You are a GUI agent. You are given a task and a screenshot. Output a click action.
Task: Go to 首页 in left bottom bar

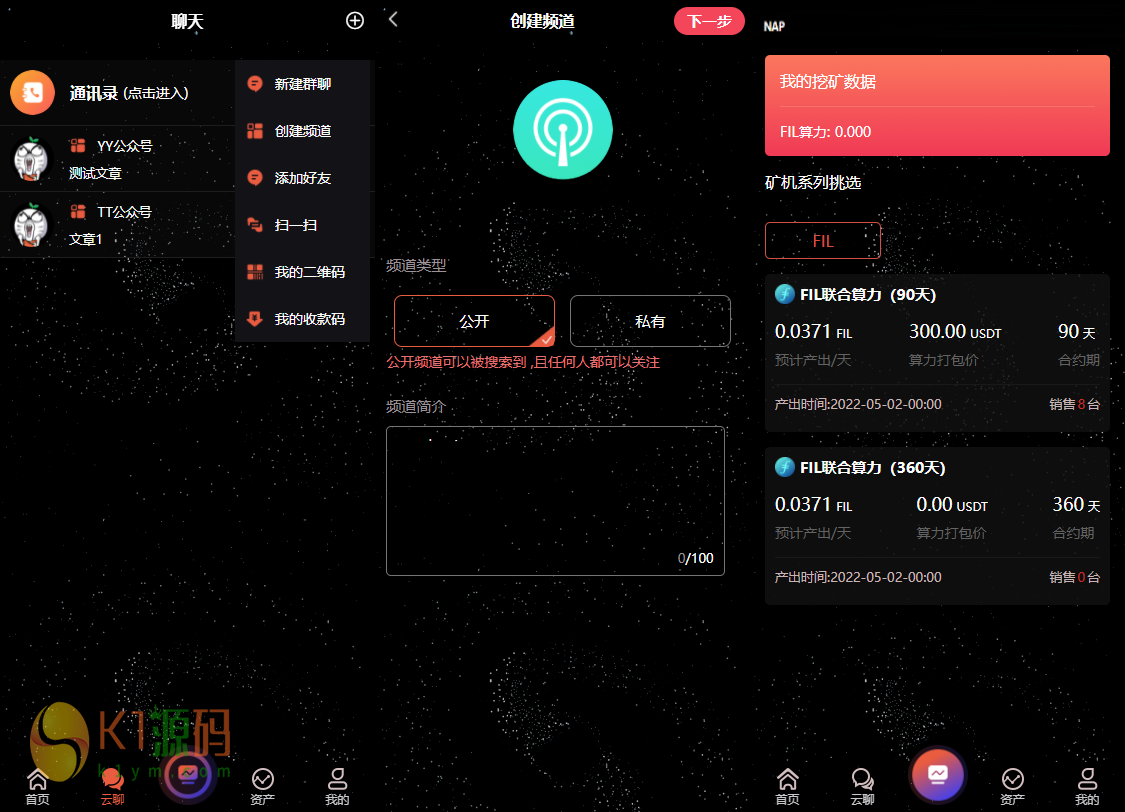(x=37, y=787)
